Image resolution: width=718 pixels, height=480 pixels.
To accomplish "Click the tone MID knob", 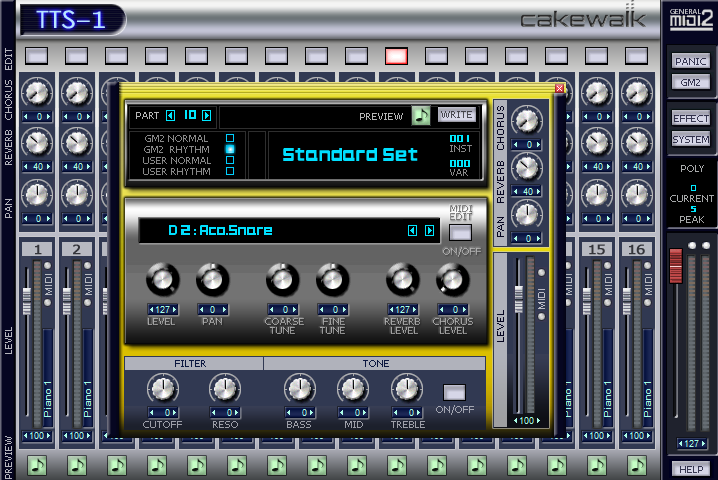I will click(353, 389).
